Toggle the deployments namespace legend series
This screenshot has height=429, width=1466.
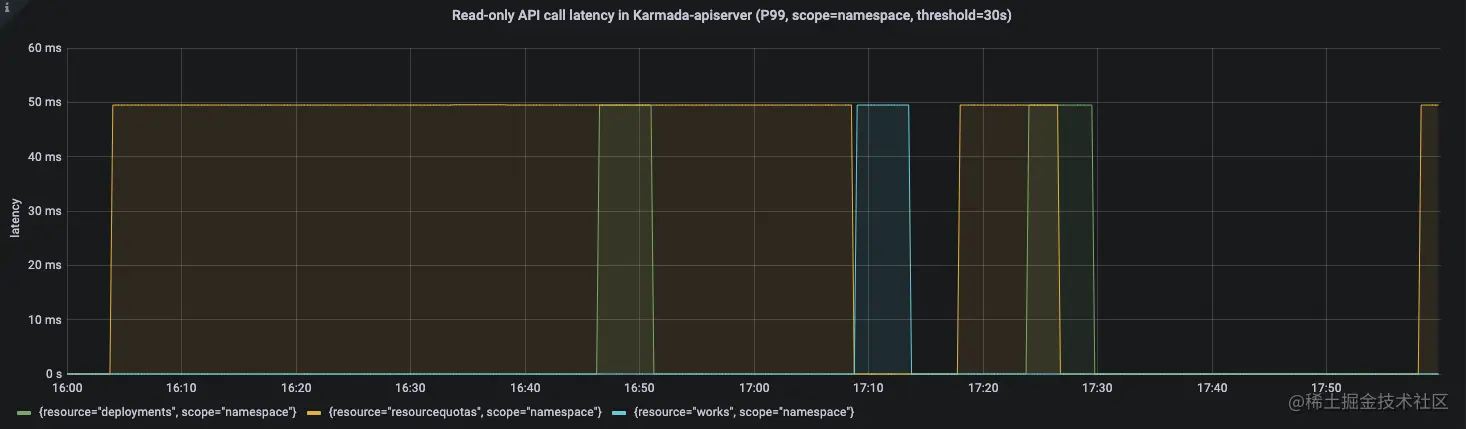(x=167, y=411)
